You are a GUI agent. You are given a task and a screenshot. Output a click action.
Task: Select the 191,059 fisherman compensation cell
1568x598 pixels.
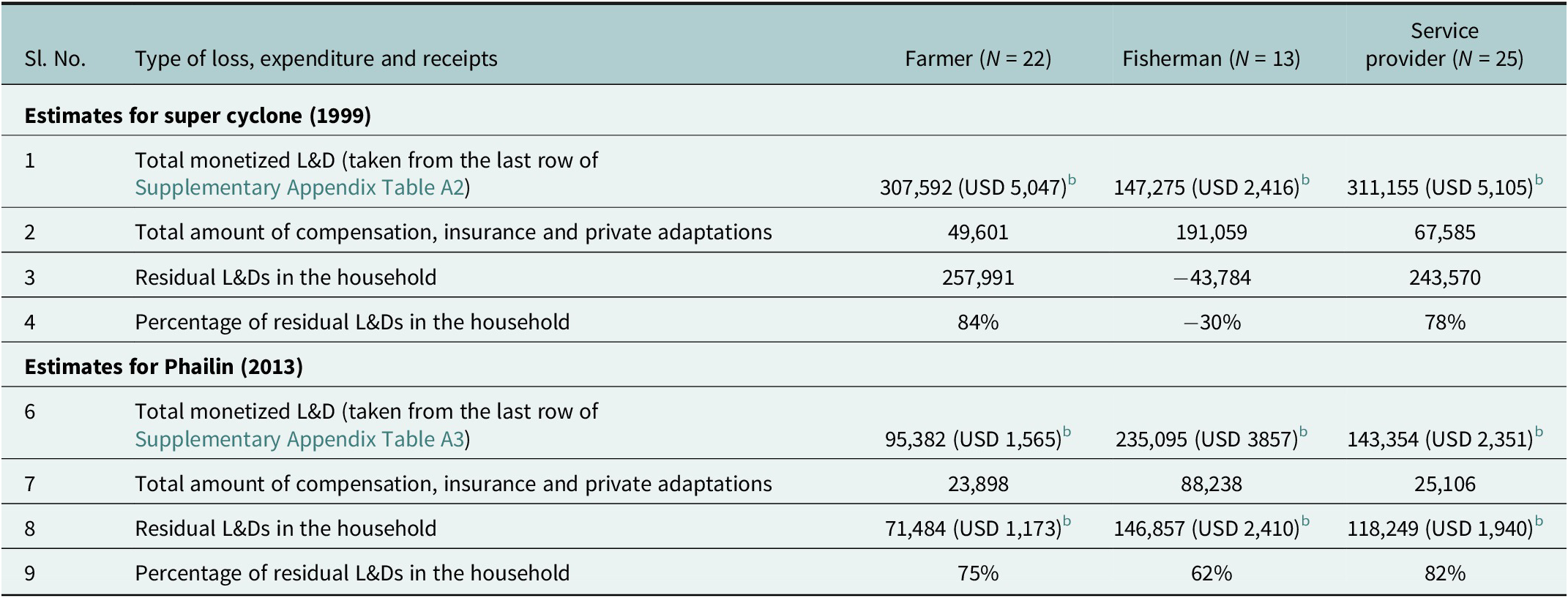click(1212, 233)
